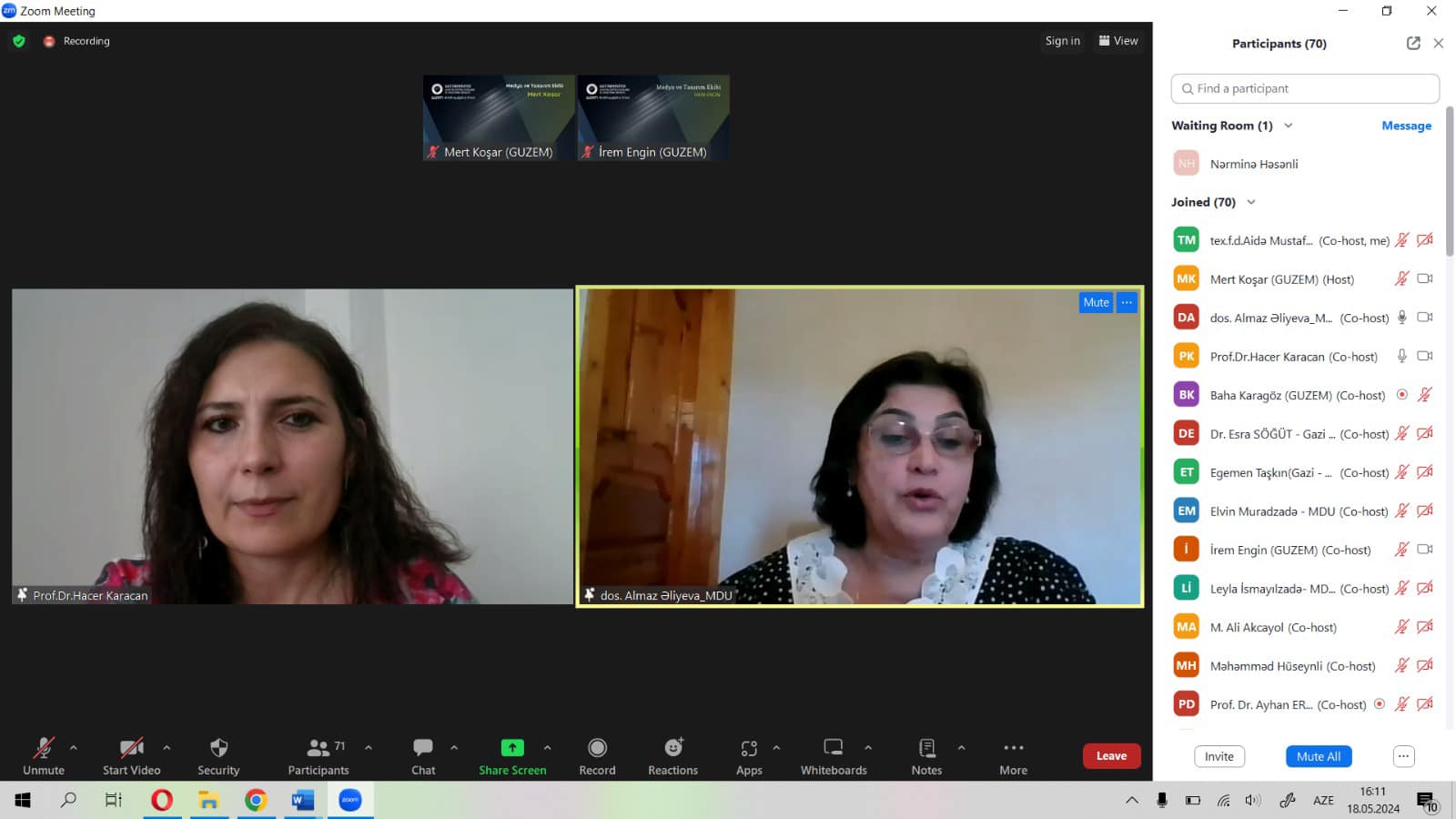Screen dimensions: 1456x819
Task: Expand audio options arrow next to Unmute
Action: click(x=74, y=748)
